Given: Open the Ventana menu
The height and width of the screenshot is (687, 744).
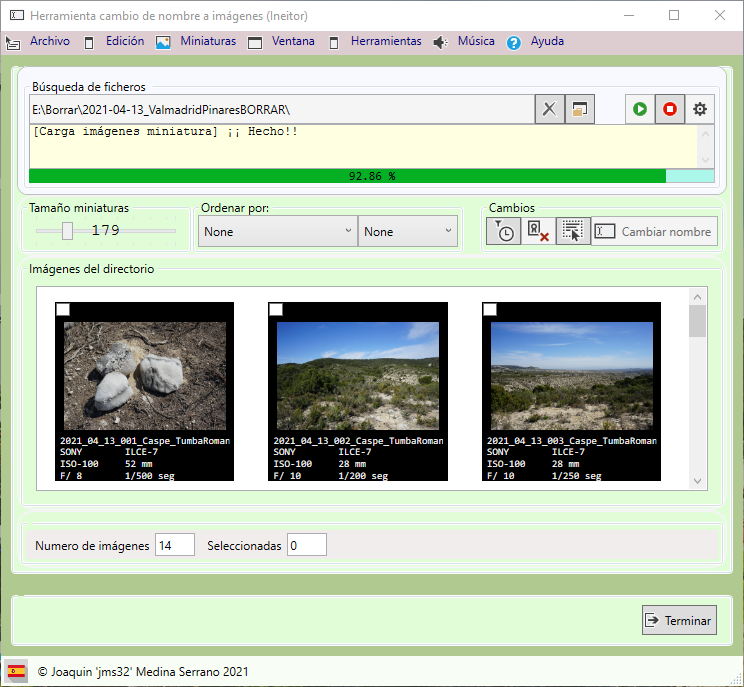Looking at the screenshot, I should [293, 41].
